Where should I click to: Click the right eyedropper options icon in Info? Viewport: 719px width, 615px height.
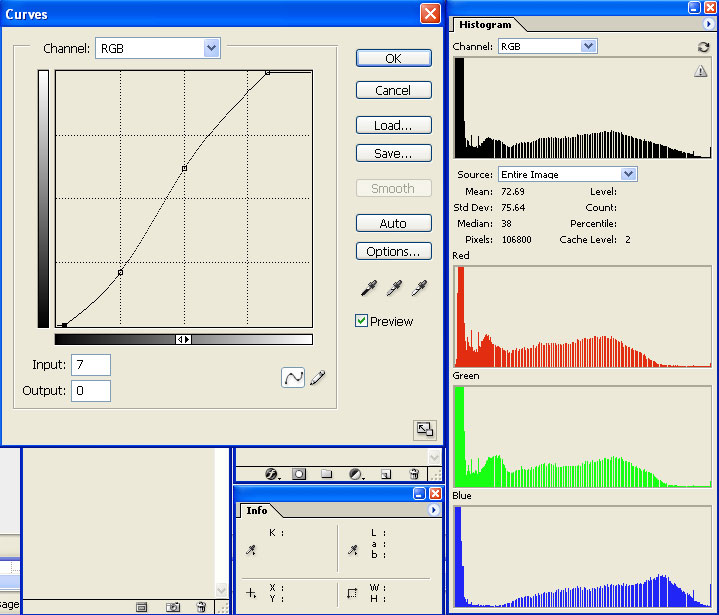pyautogui.click(x=353, y=550)
